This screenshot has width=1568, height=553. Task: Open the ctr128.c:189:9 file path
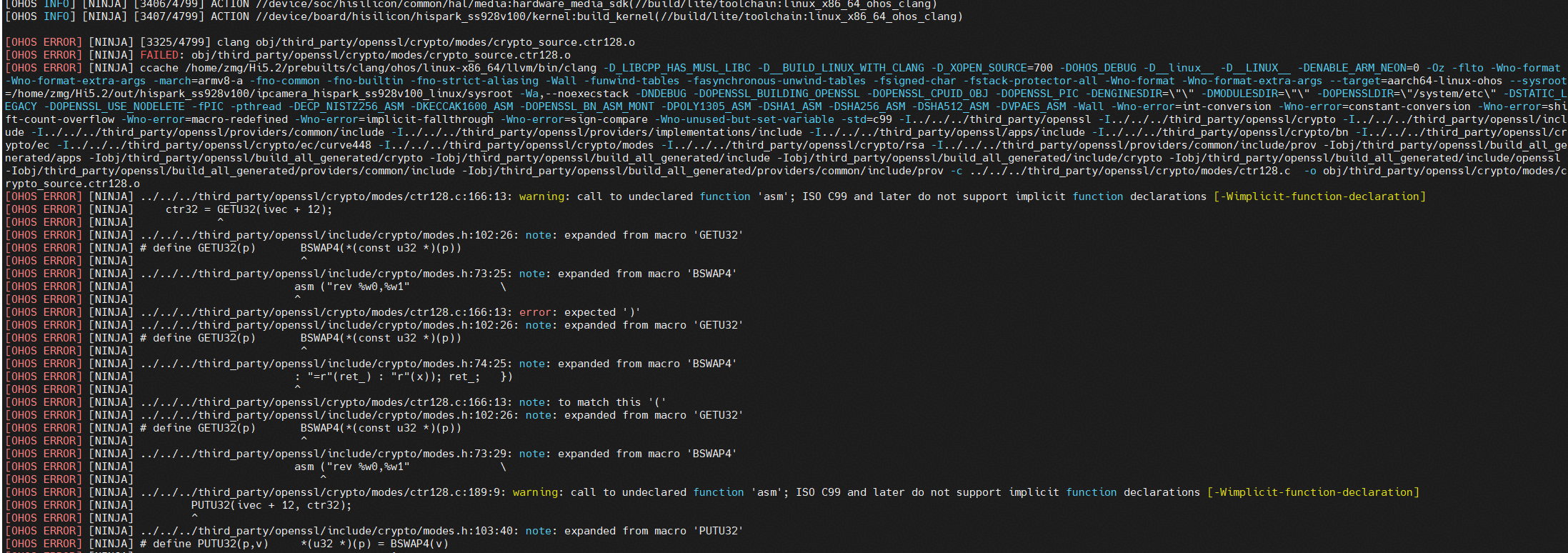tap(323, 492)
